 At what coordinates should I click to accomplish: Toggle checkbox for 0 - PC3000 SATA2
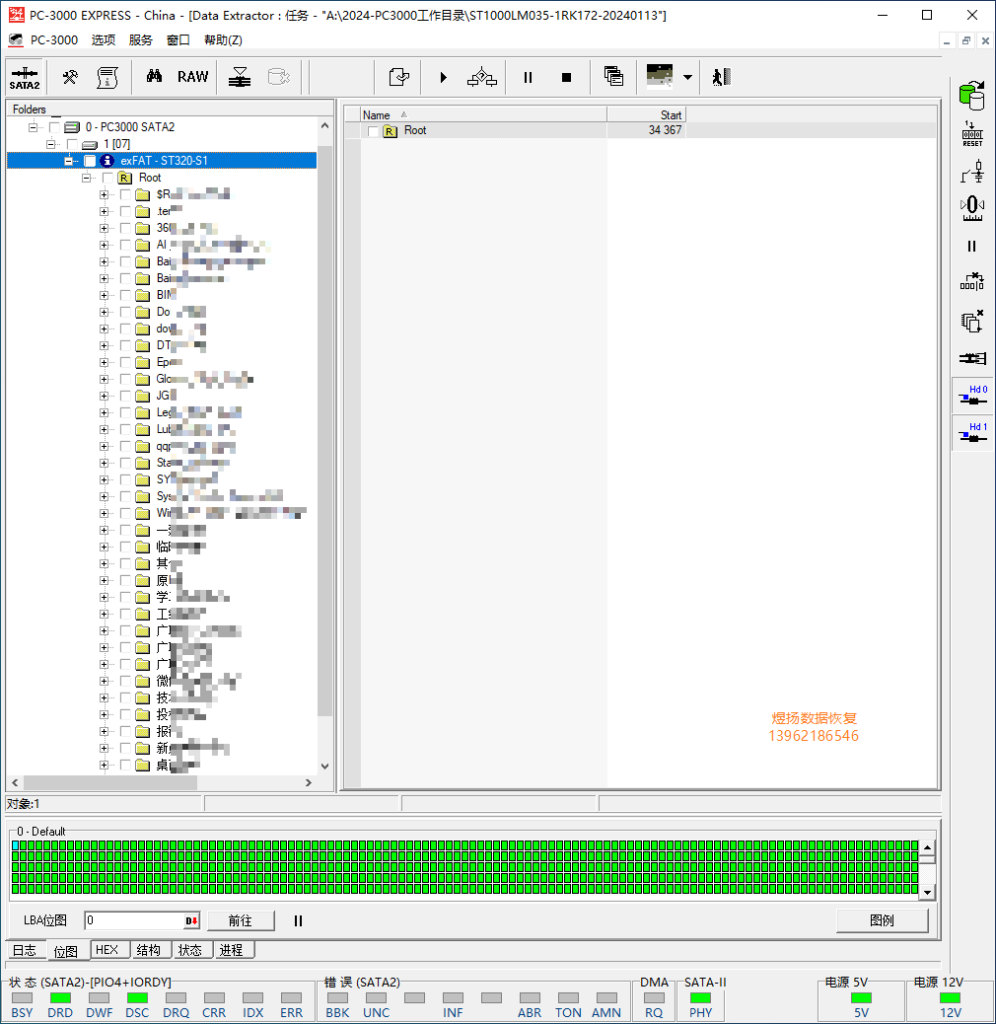pyautogui.click(x=54, y=127)
